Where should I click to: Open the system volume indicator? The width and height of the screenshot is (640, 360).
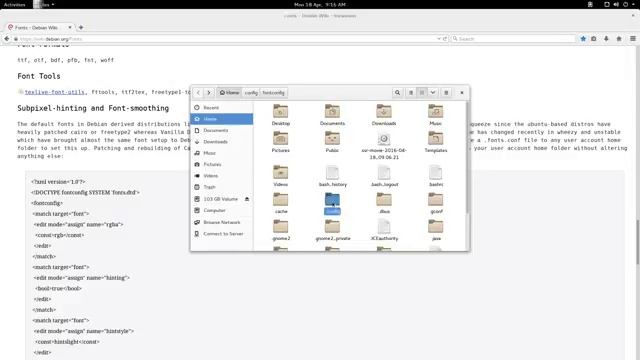tap(616, 4)
